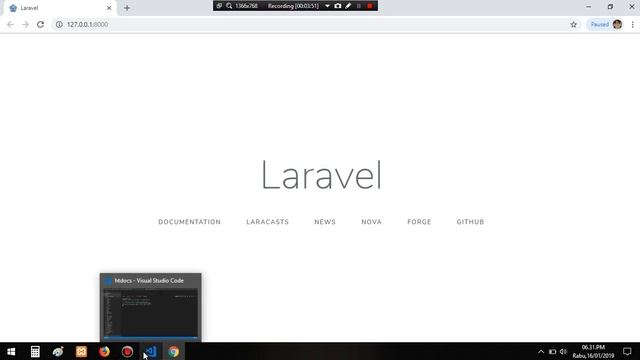
Task: Close the Laravel tab
Action: [109, 8]
